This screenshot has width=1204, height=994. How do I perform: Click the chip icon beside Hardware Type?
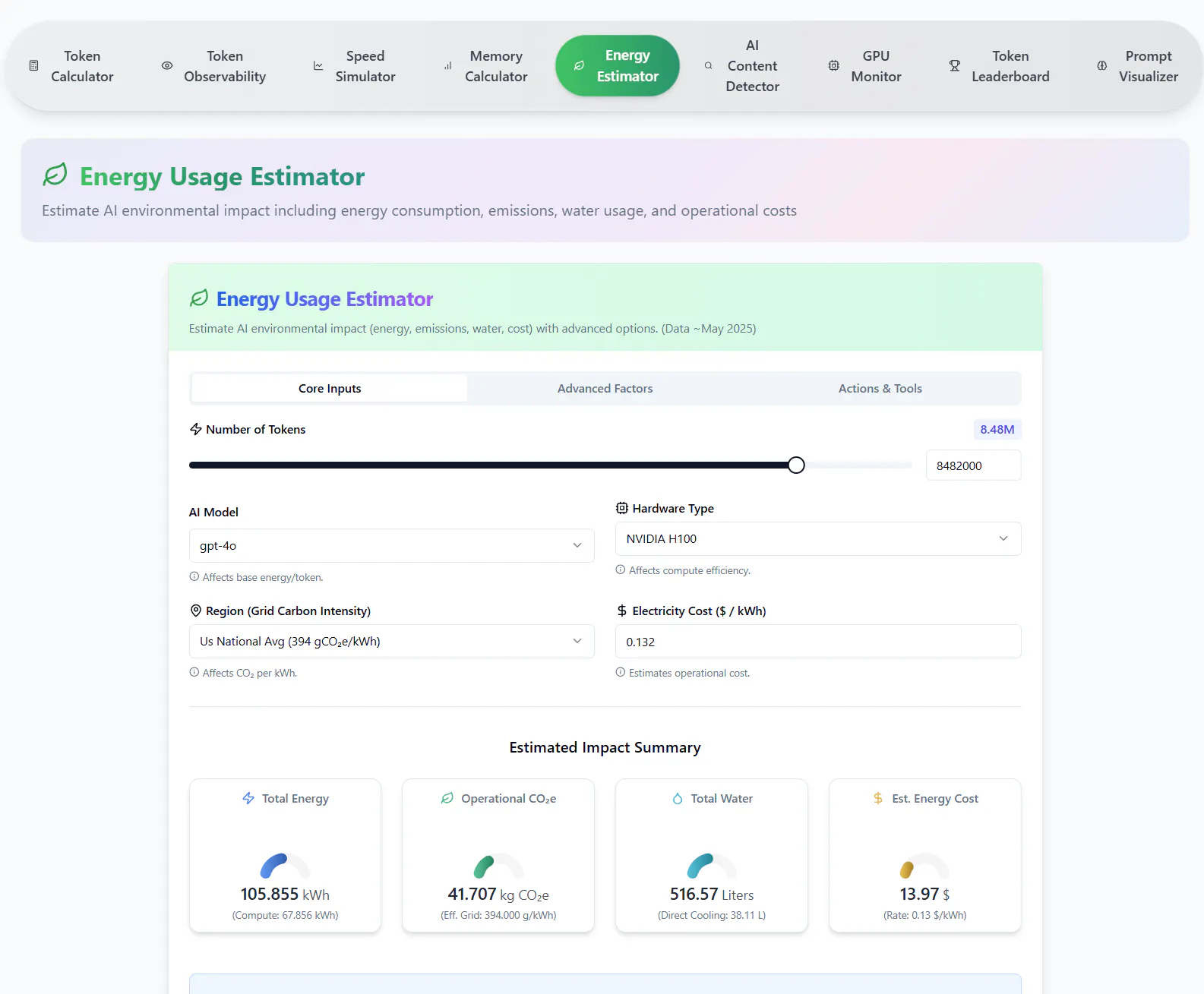pos(622,508)
